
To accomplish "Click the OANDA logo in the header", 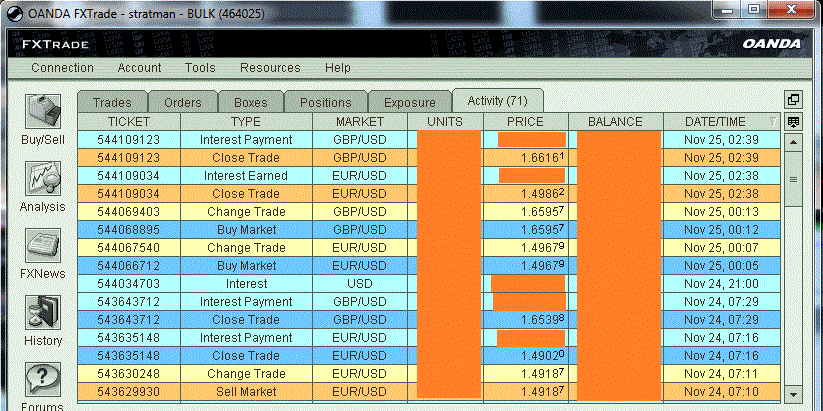I will coord(772,44).
